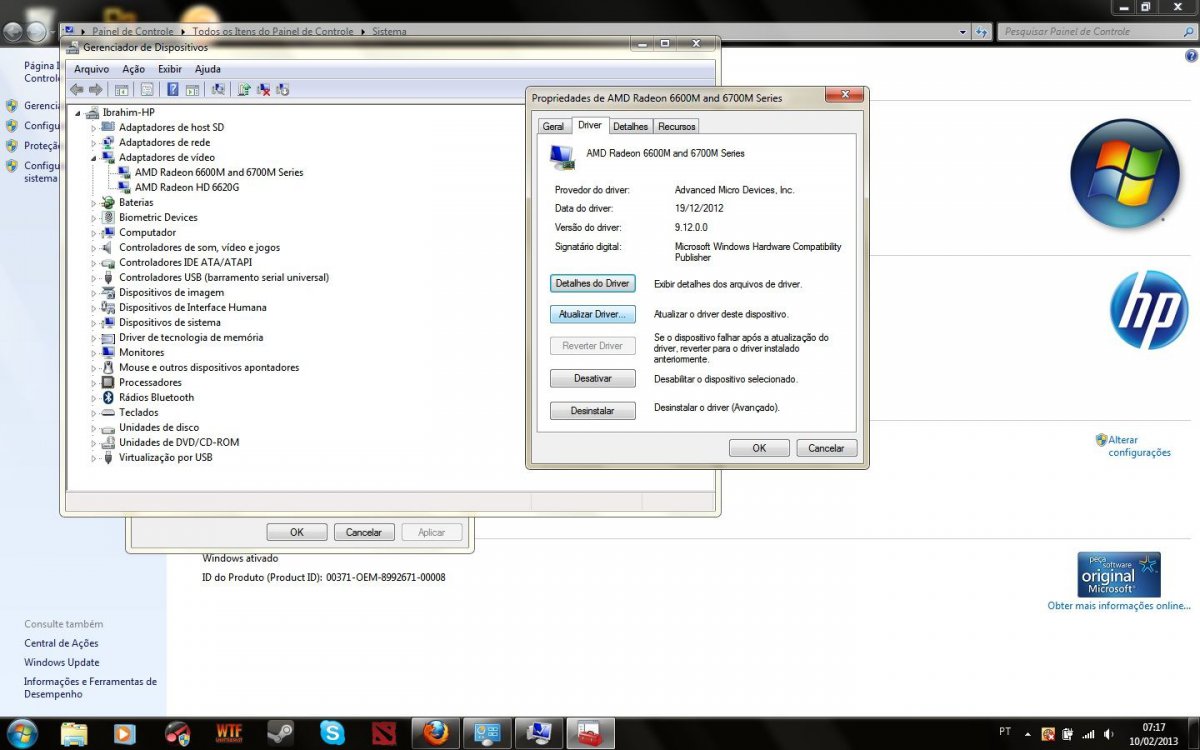Open the media player taskbar icon
The height and width of the screenshot is (750, 1200).
tap(125, 733)
